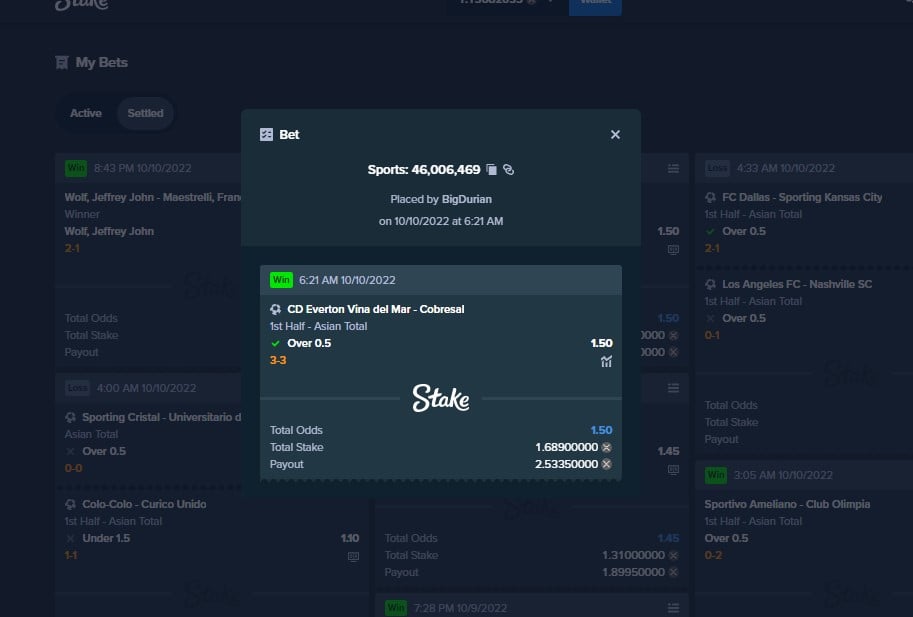The image size is (913, 617).
Task: Open live scoreboard icon under 1.45 odds
Action: 673,470
